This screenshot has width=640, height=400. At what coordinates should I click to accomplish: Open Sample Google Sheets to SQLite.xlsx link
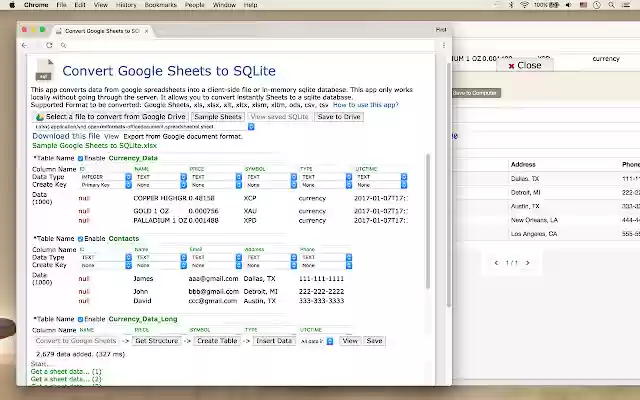point(95,146)
